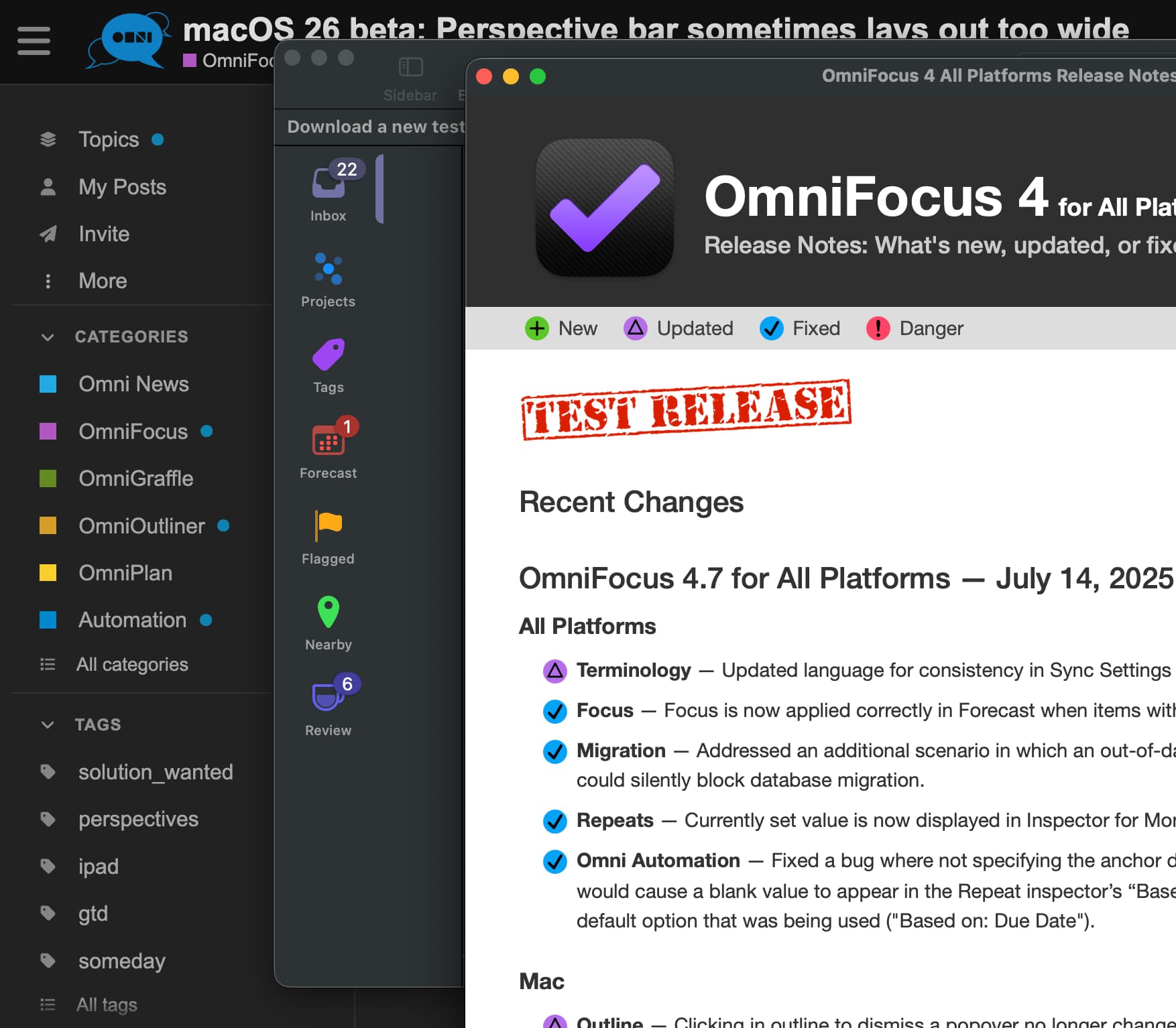Click the Fixed legend checkmark icon

[x=772, y=328]
